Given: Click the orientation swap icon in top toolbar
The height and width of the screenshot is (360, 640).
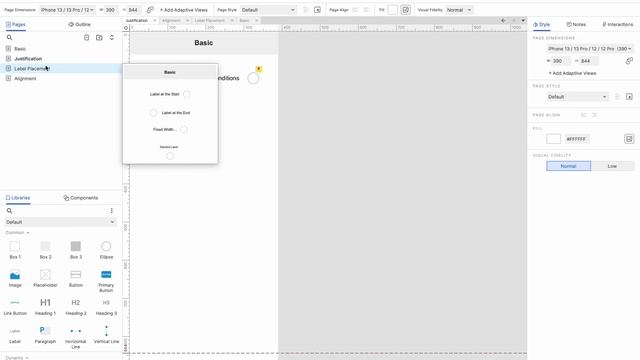Looking at the screenshot, I should click(150, 9).
